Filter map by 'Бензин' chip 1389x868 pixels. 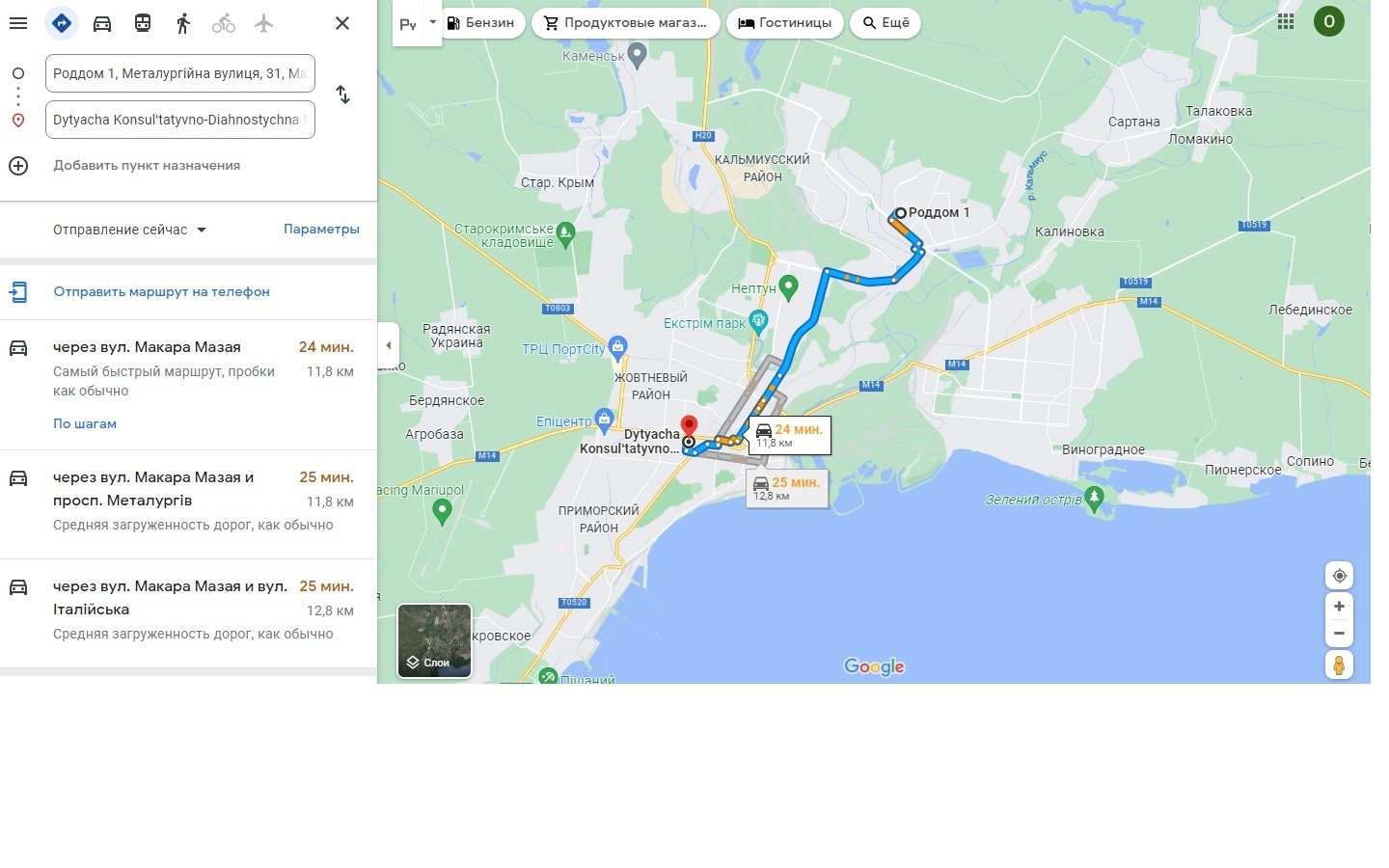(x=480, y=23)
